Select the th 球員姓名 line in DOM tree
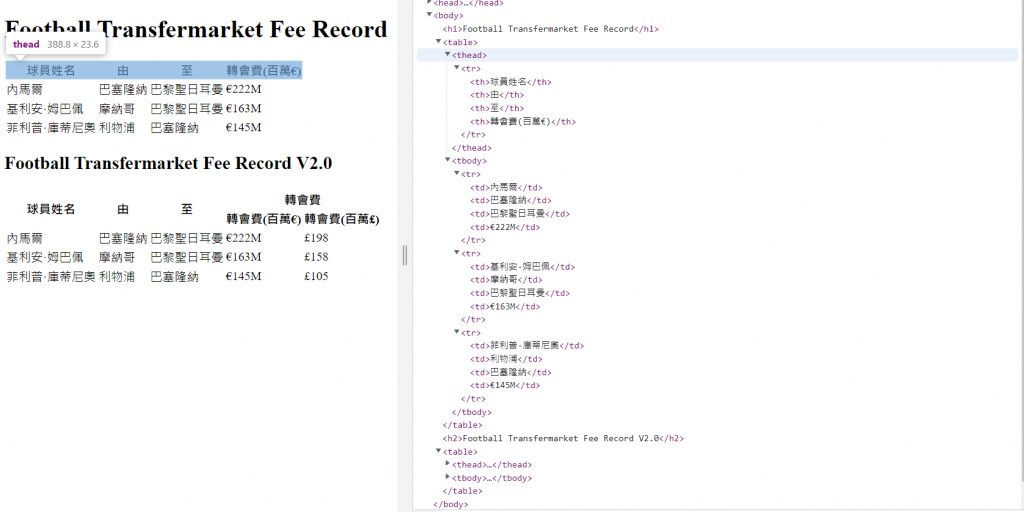The image size is (1024, 512). pos(511,82)
